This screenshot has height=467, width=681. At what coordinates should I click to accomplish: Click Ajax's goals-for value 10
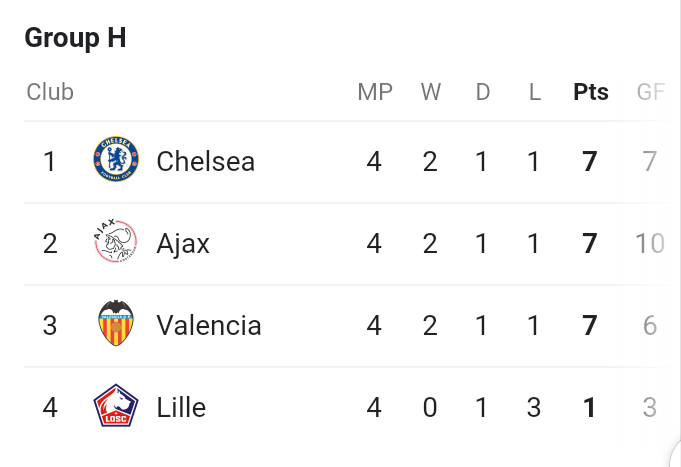(x=650, y=243)
